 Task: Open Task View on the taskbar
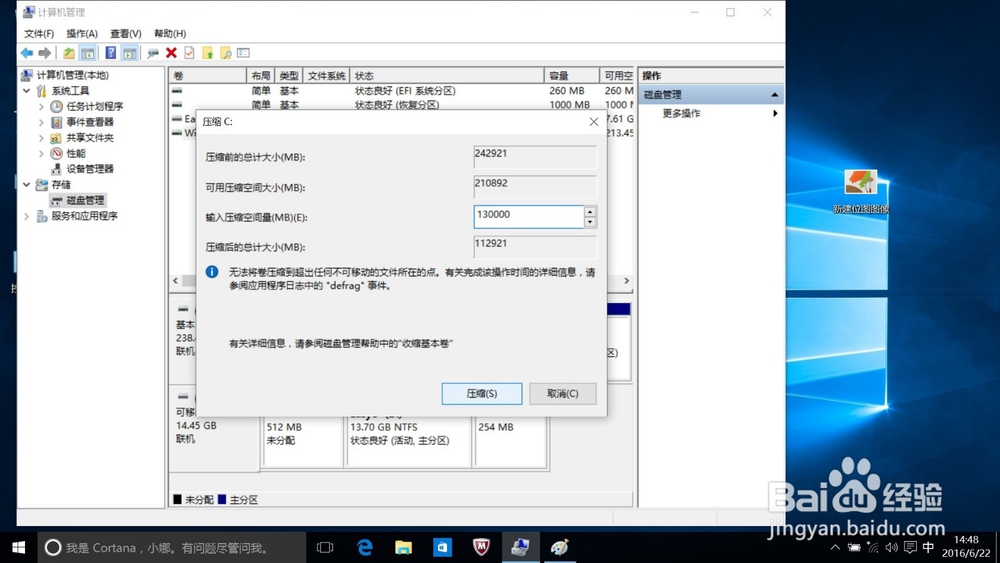pos(325,548)
